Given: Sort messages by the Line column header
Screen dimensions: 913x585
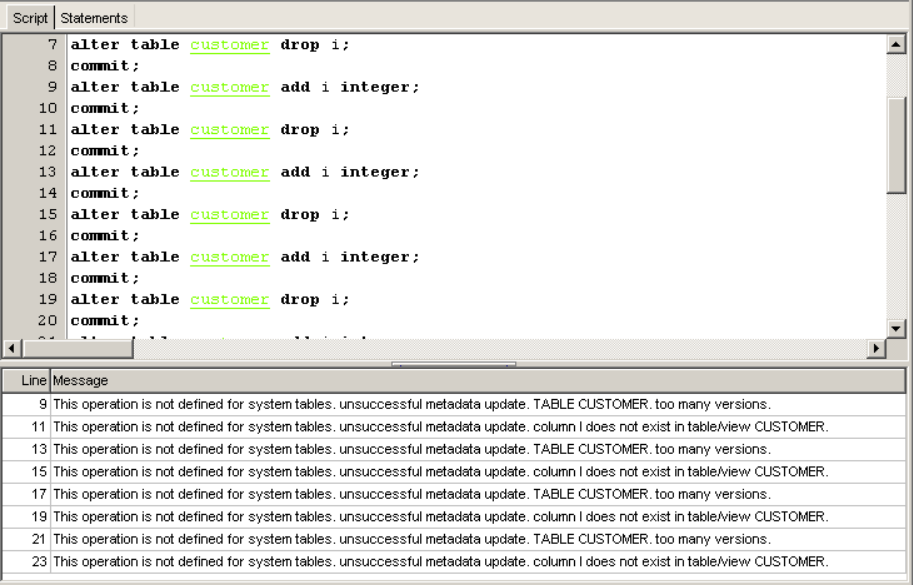Looking at the screenshot, I should 27,381.
